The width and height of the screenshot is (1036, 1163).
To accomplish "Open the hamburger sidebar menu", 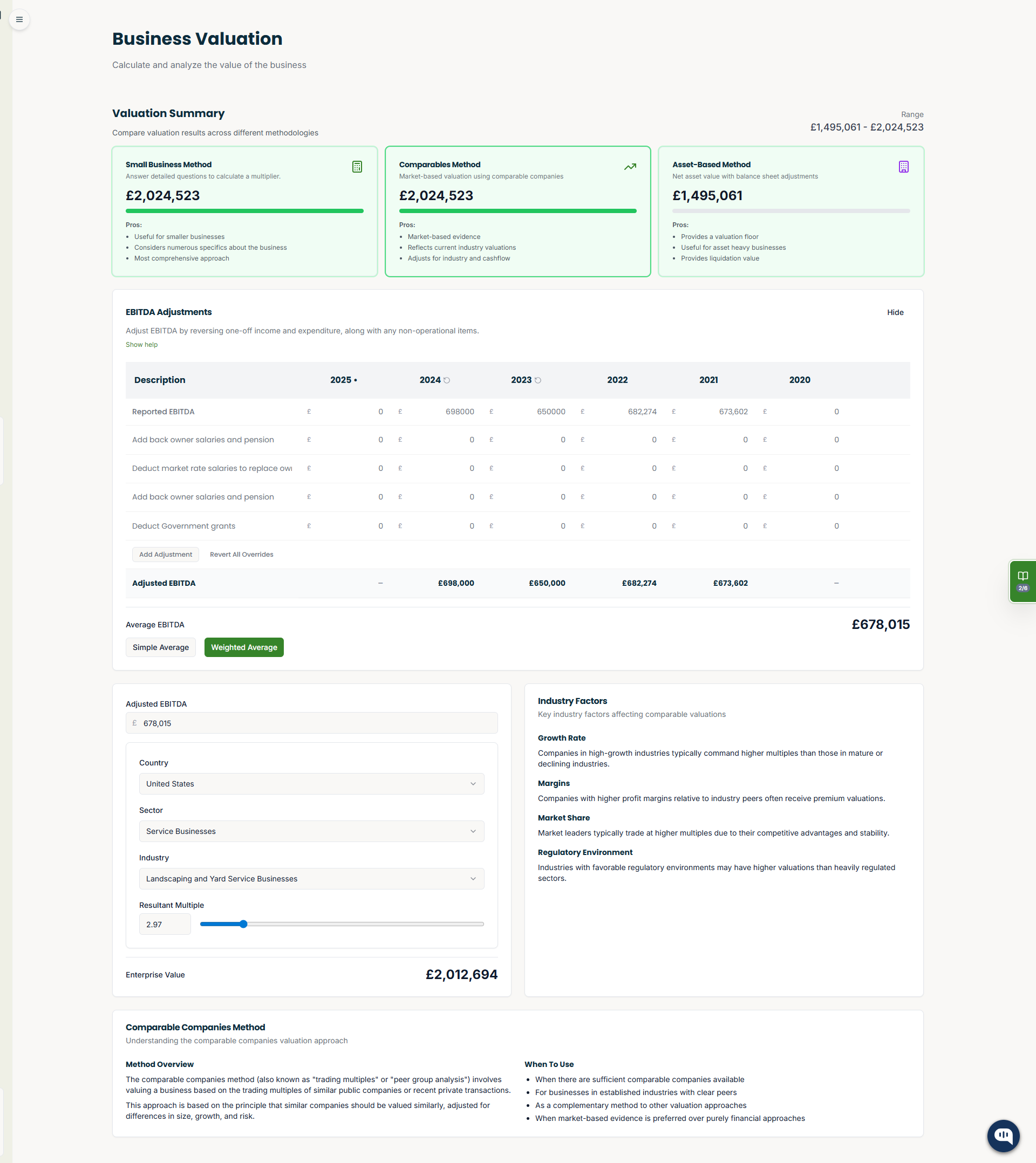I will click(19, 19).
